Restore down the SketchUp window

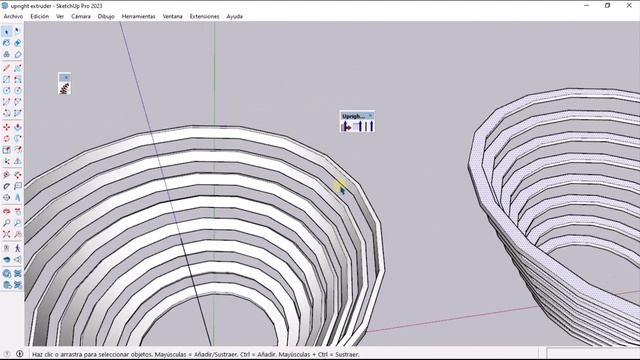(607, 5)
